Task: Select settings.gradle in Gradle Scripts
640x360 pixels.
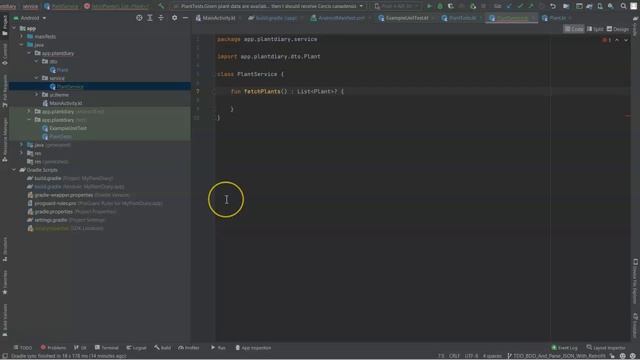Action: tap(66, 220)
